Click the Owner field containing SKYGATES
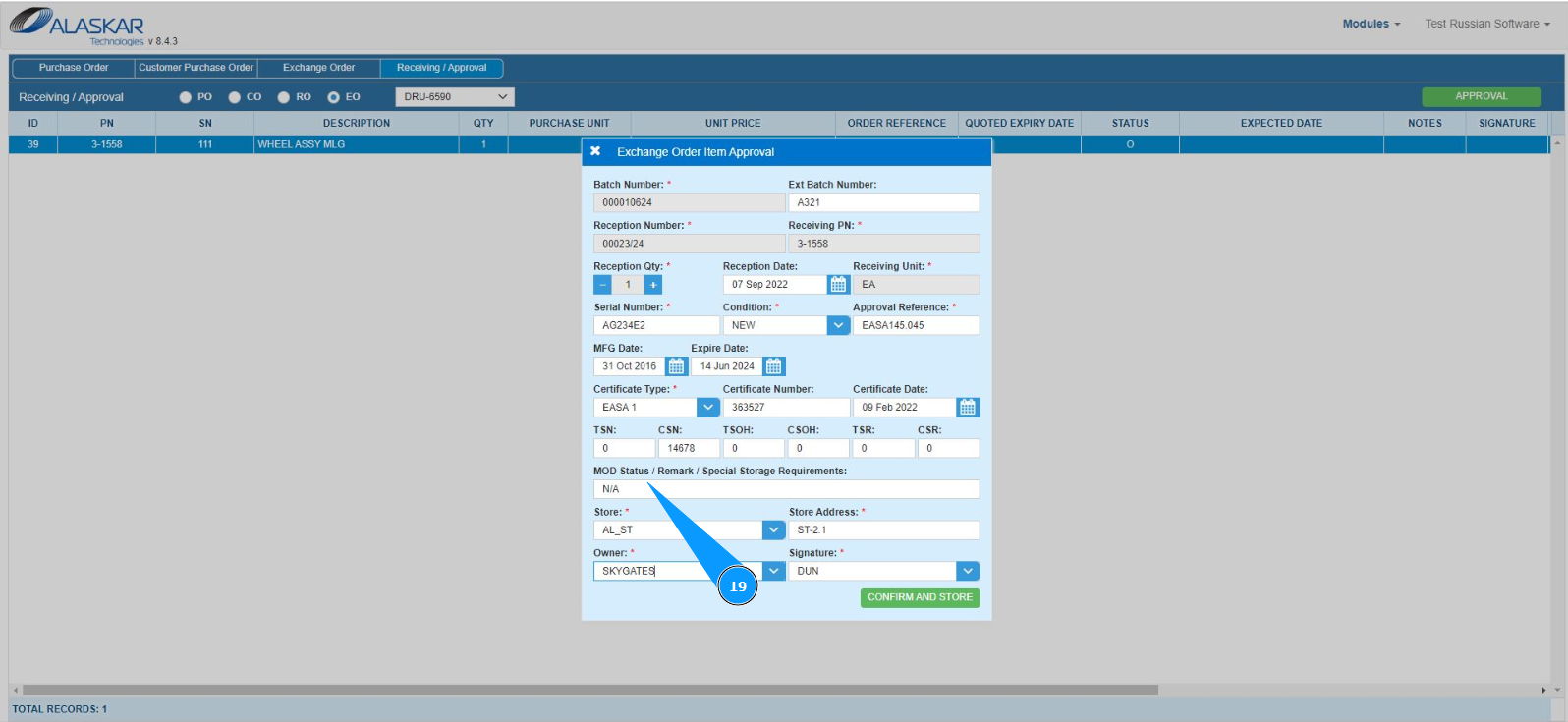Image resolution: width=1568 pixels, height=722 pixels. point(678,572)
